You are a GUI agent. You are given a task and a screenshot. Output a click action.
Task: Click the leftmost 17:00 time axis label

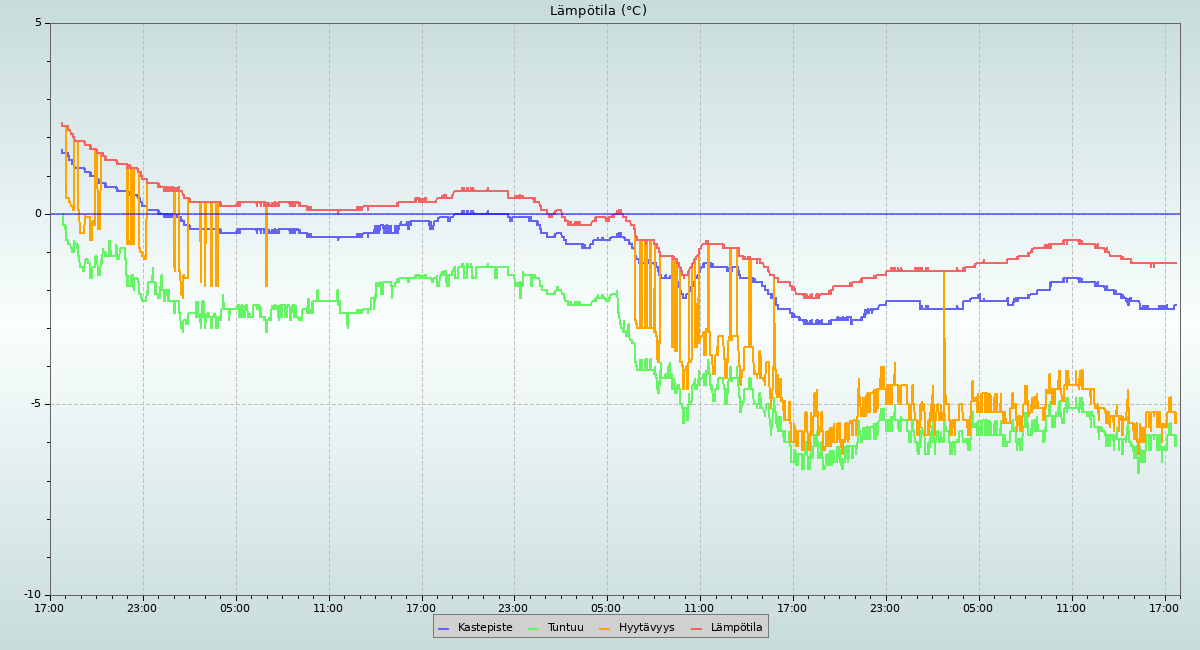[49, 608]
